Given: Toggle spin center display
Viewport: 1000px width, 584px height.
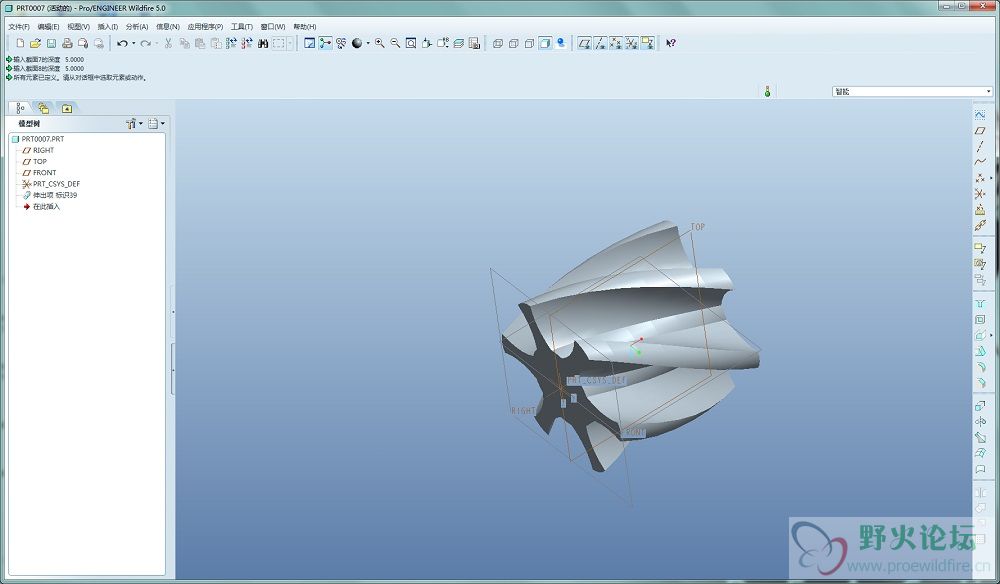Looking at the screenshot, I should click(325, 43).
